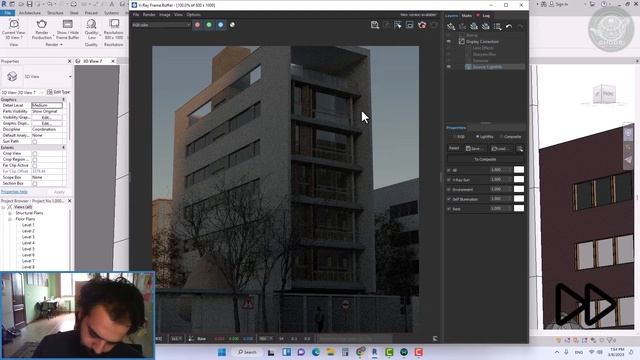Toggle the Rest checkbox
This screenshot has width=640, height=360.
tap(449, 209)
